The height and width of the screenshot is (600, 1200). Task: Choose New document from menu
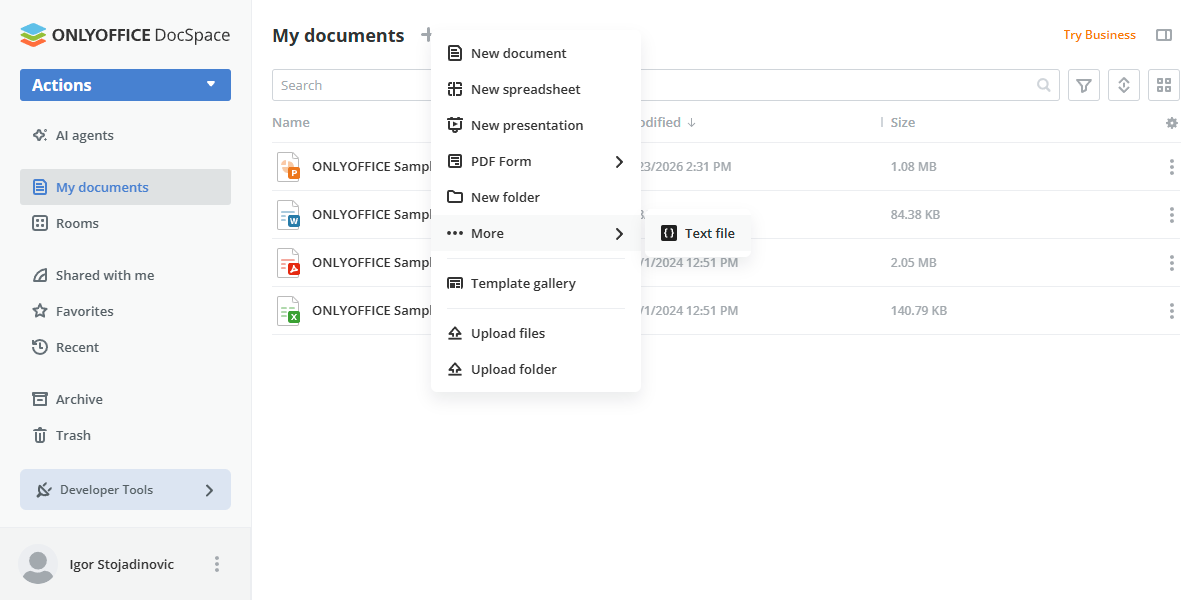[536, 53]
